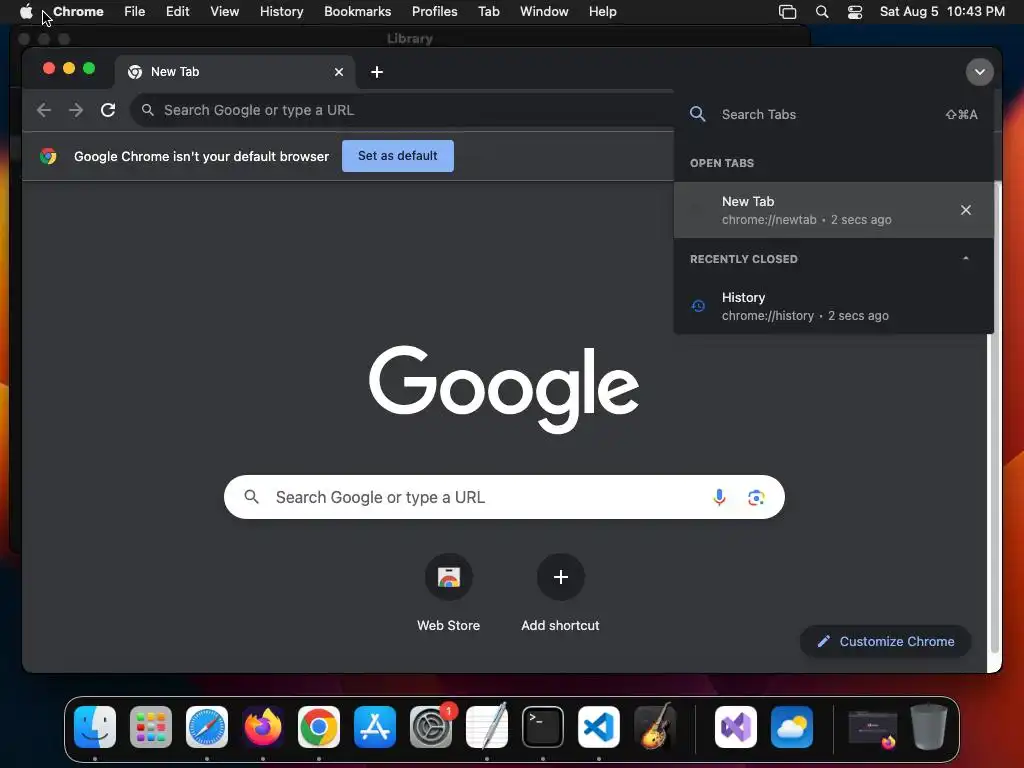
Task: Open Google Lens image search
Action: pyautogui.click(x=756, y=498)
